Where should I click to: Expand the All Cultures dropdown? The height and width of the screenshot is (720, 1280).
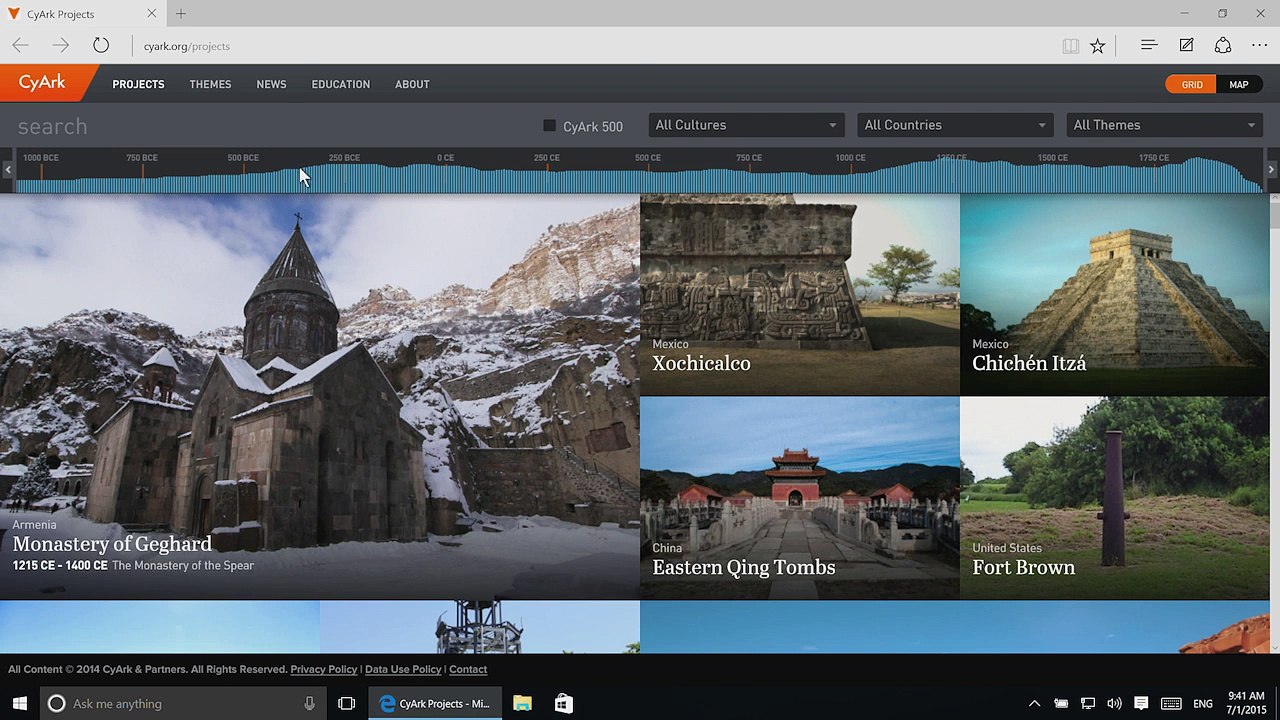(745, 125)
